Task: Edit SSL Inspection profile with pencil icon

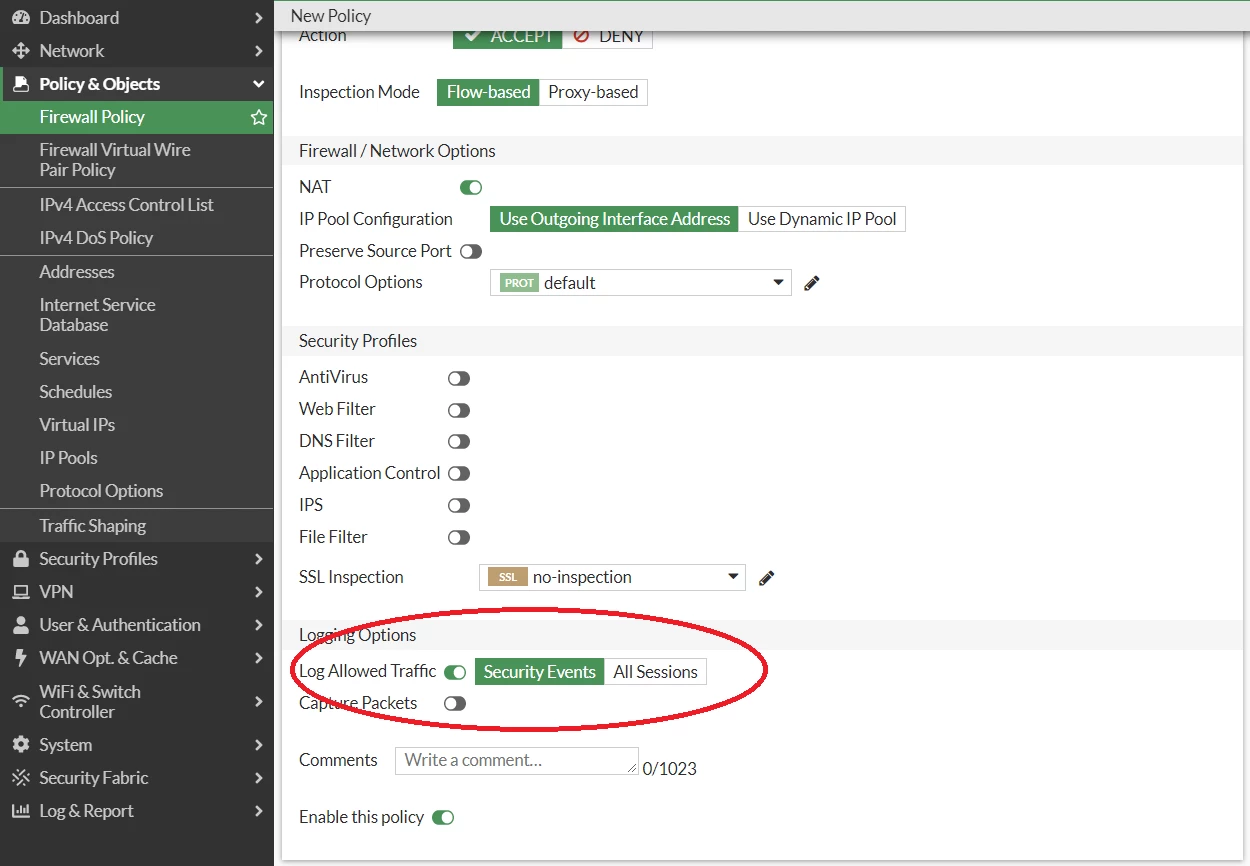Action: 767,577
